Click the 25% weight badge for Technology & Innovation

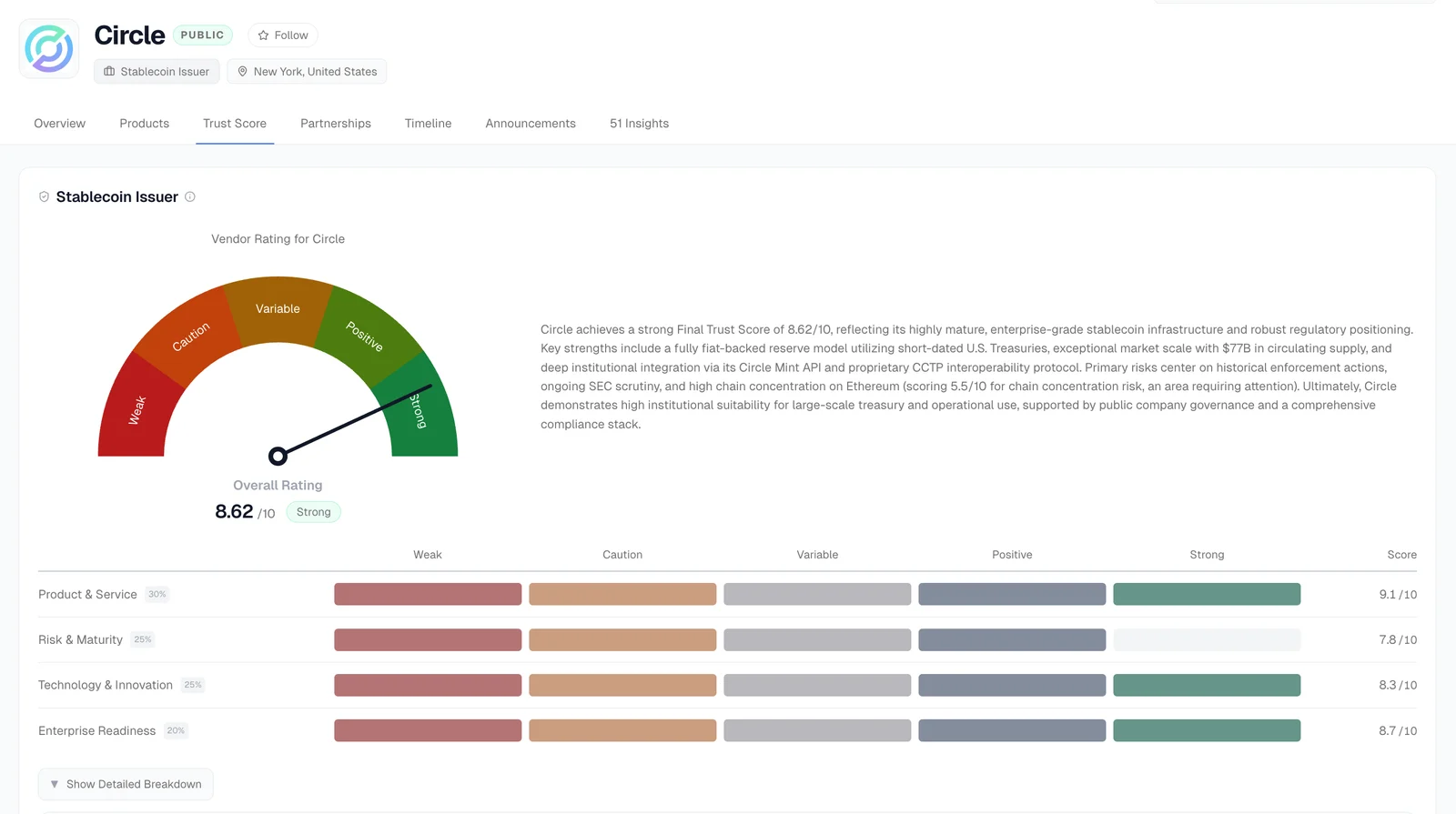coord(193,685)
